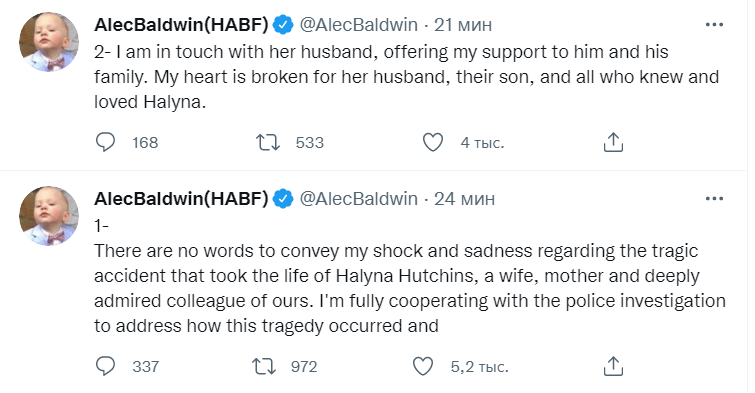Open the 24 мин timestamp link

point(464,198)
